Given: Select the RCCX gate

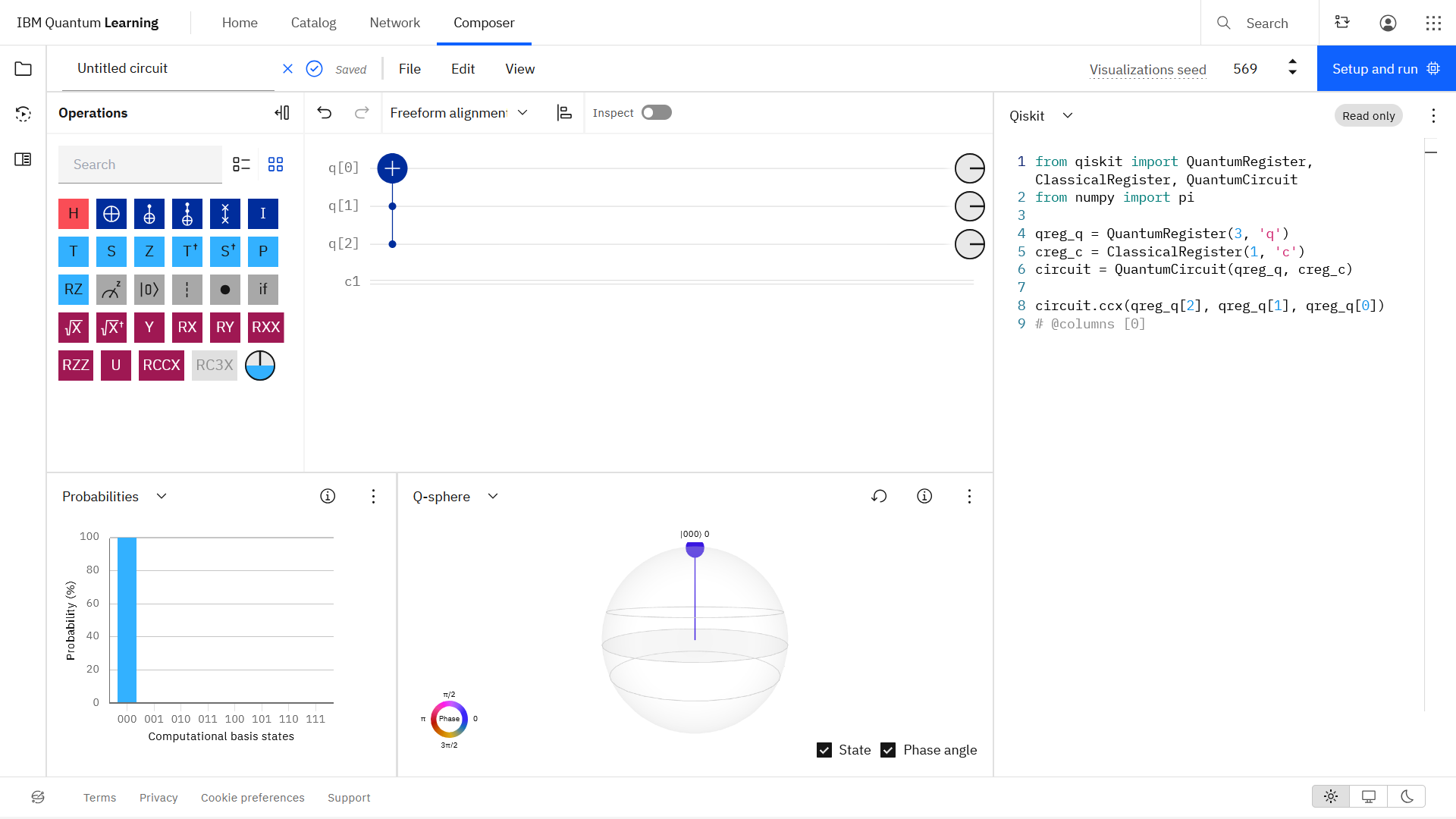Looking at the screenshot, I should coord(162,366).
